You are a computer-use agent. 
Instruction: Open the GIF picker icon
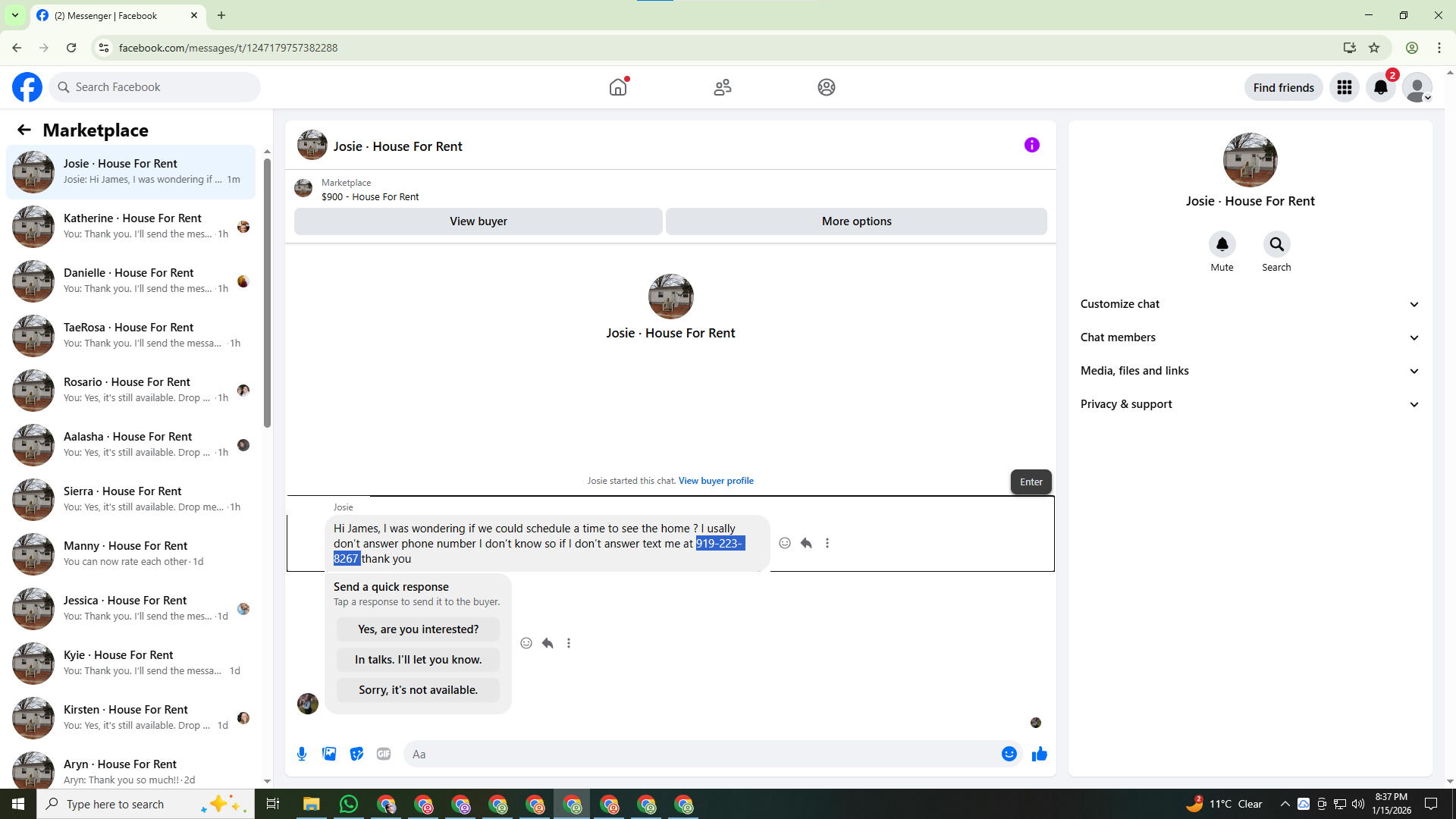coord(384,754)
